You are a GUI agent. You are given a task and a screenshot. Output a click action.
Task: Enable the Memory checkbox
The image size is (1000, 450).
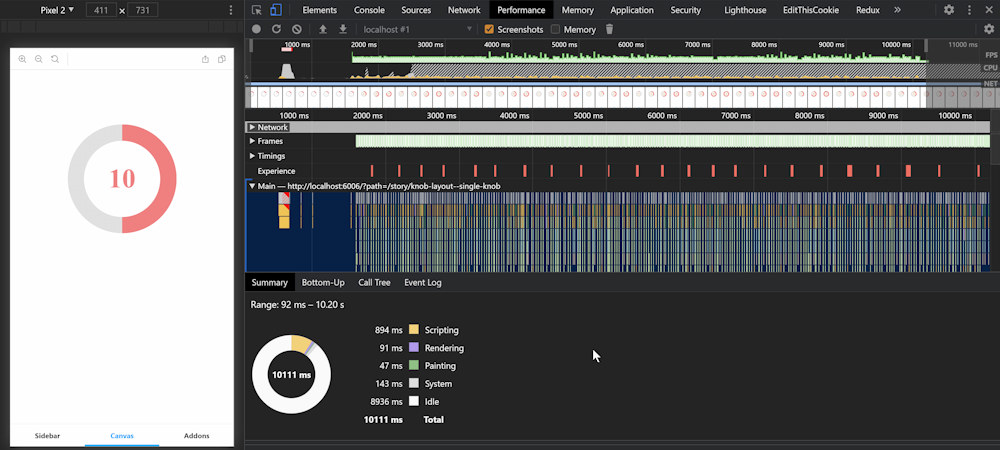pos(556,29)
